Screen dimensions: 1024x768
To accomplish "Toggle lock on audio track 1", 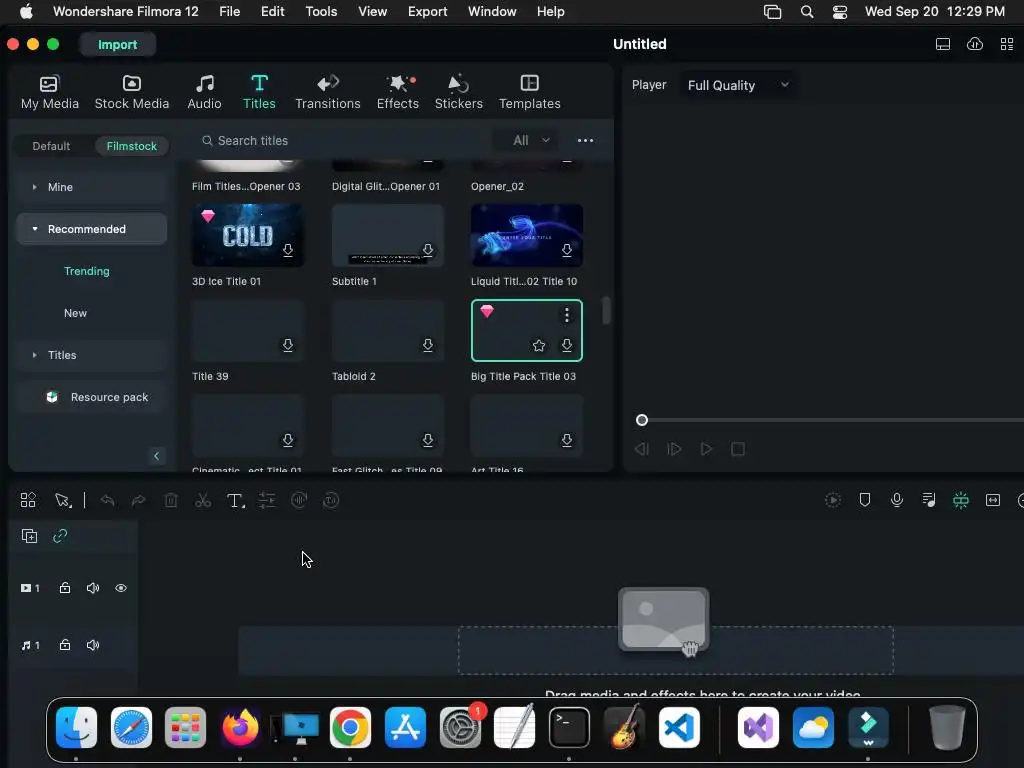I will (x=65, y=645).
